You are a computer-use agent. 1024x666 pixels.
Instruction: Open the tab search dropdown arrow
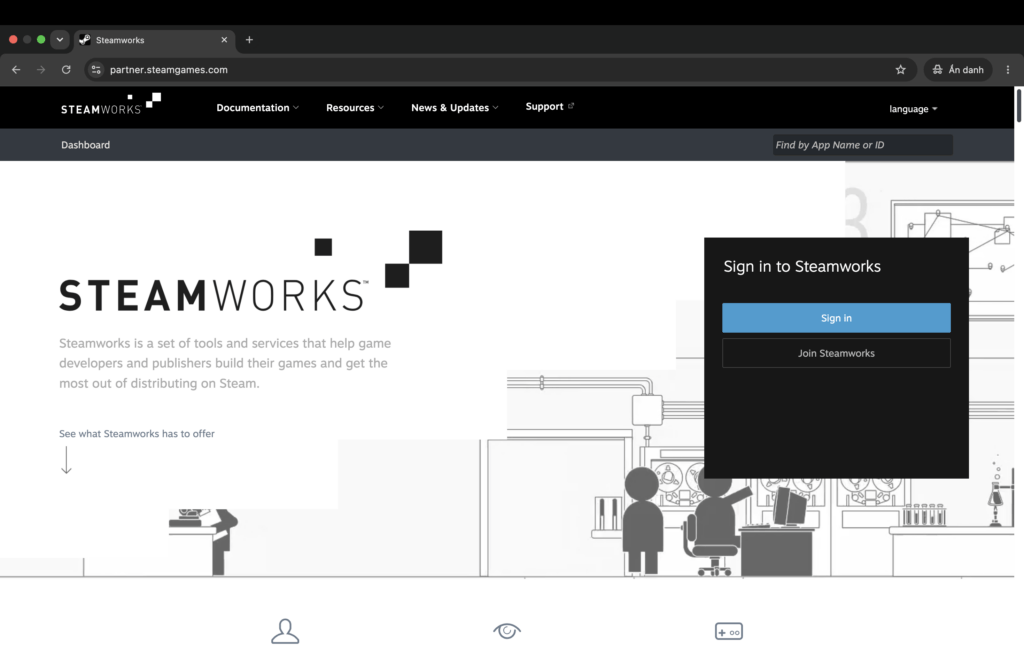click(59, 40)
